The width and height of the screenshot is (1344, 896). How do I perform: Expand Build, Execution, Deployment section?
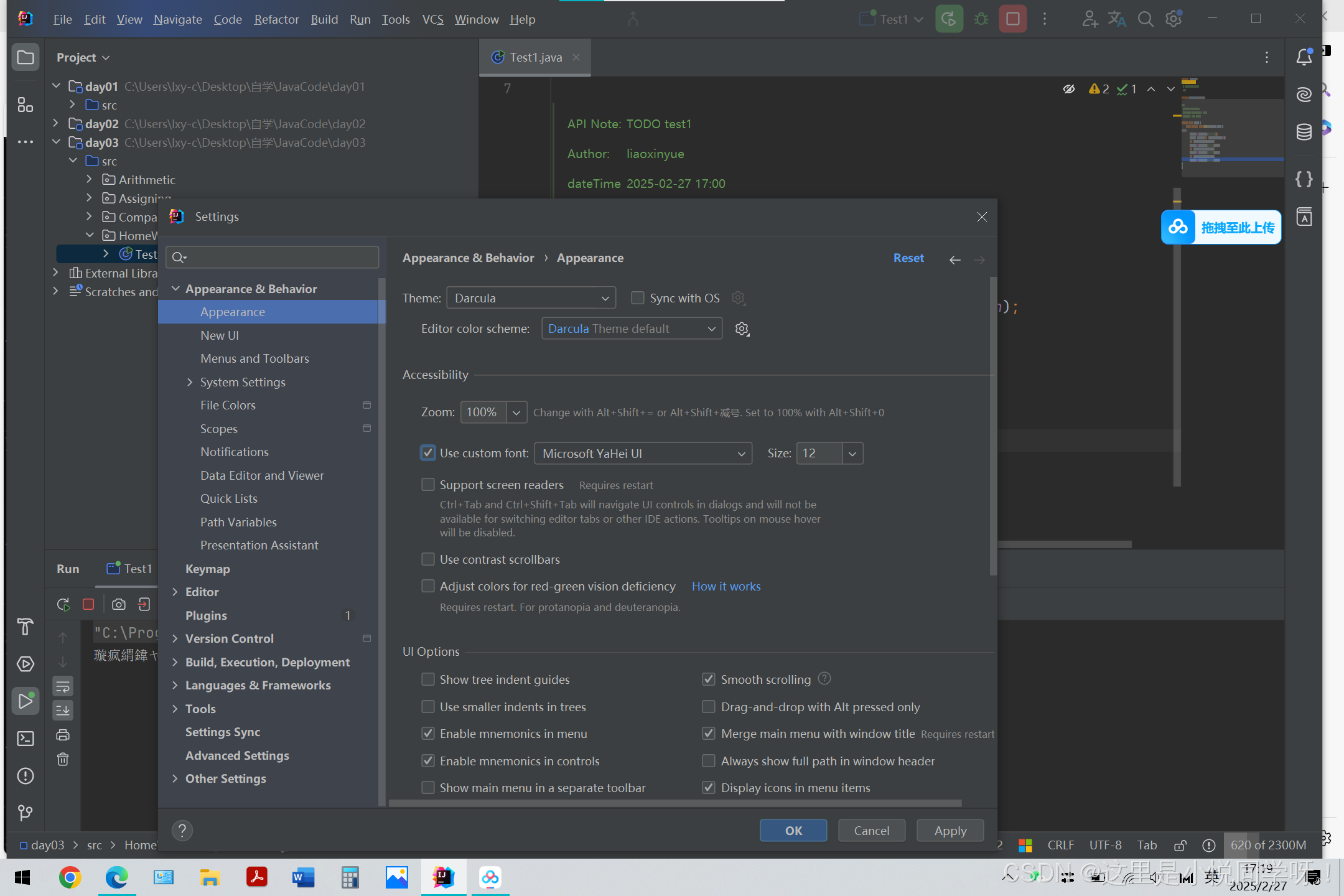[175, 662]
